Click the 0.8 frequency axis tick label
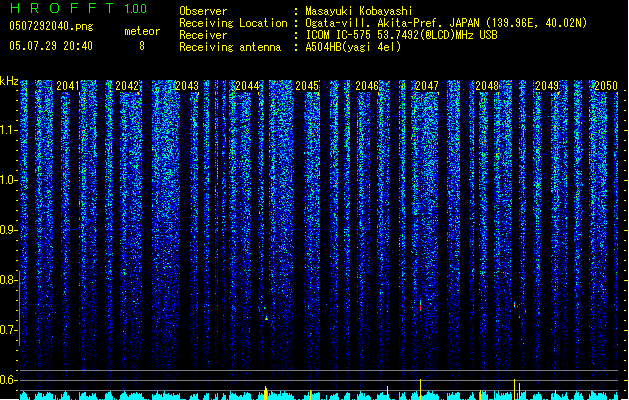The image size is (629, 400). pos(8,280)
